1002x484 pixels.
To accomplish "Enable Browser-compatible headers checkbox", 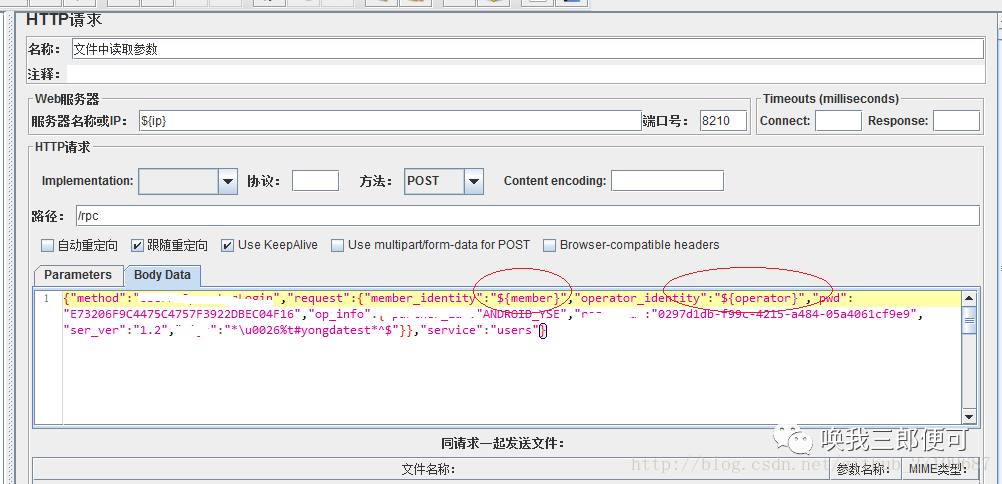I will (549, 246).
